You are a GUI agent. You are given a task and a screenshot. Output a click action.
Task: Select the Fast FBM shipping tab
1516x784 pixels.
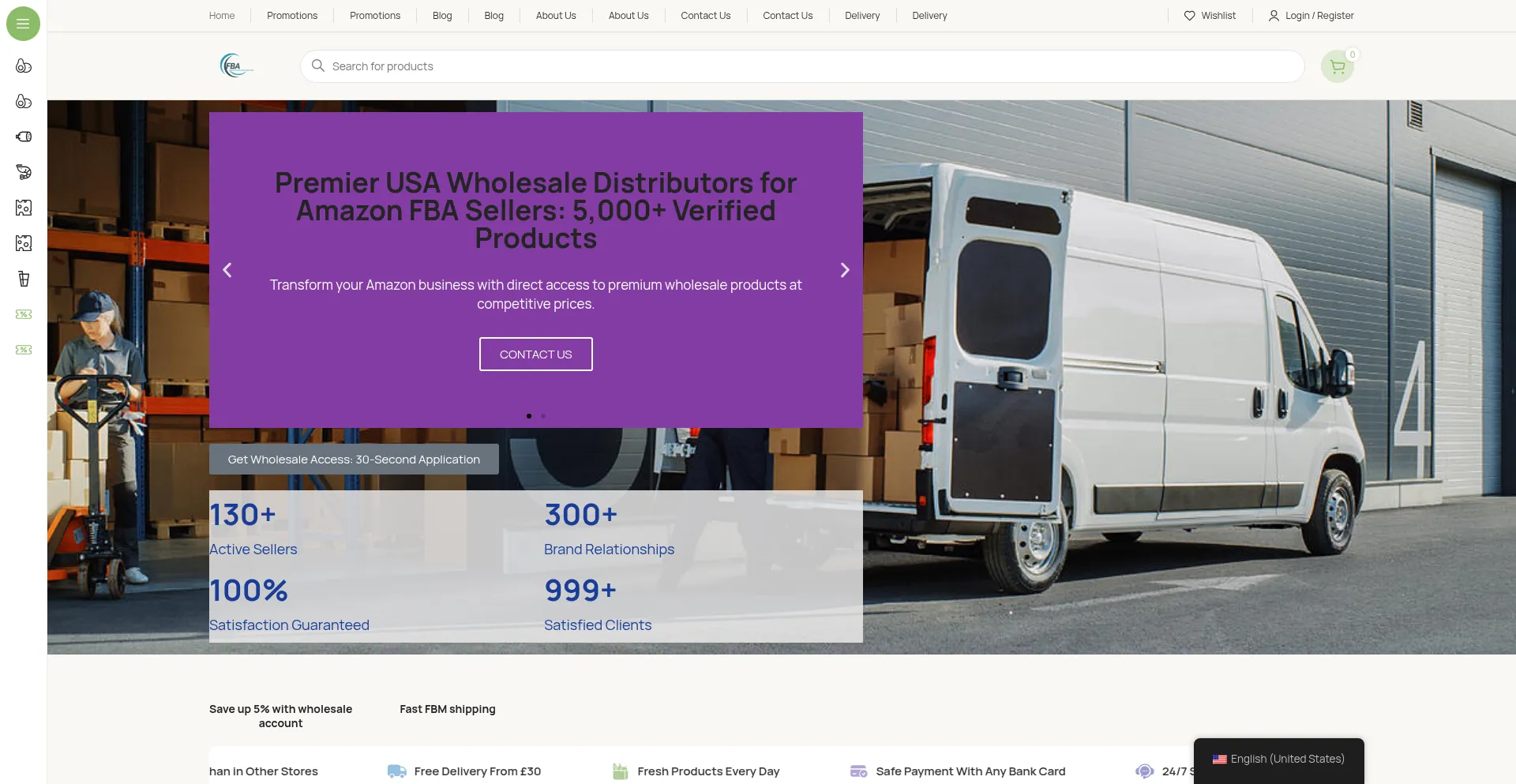(448, 709)
